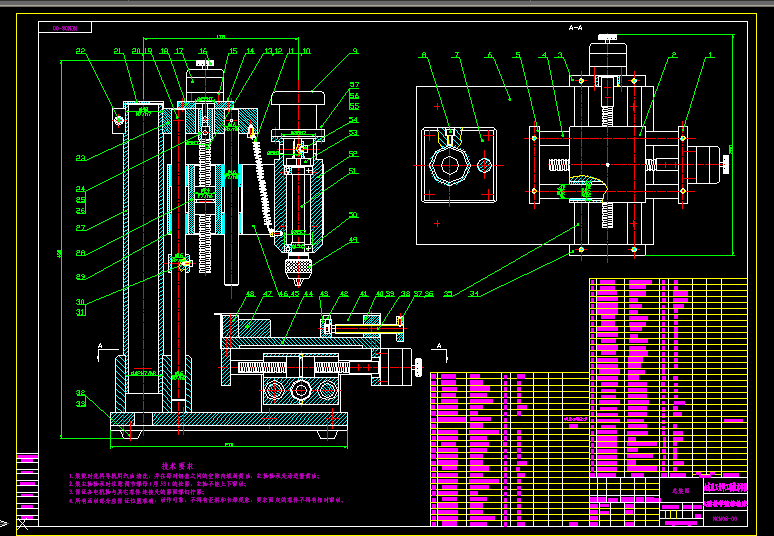Select part number label 33
Viewport: 774px width, 536px height.
point(80,404)
